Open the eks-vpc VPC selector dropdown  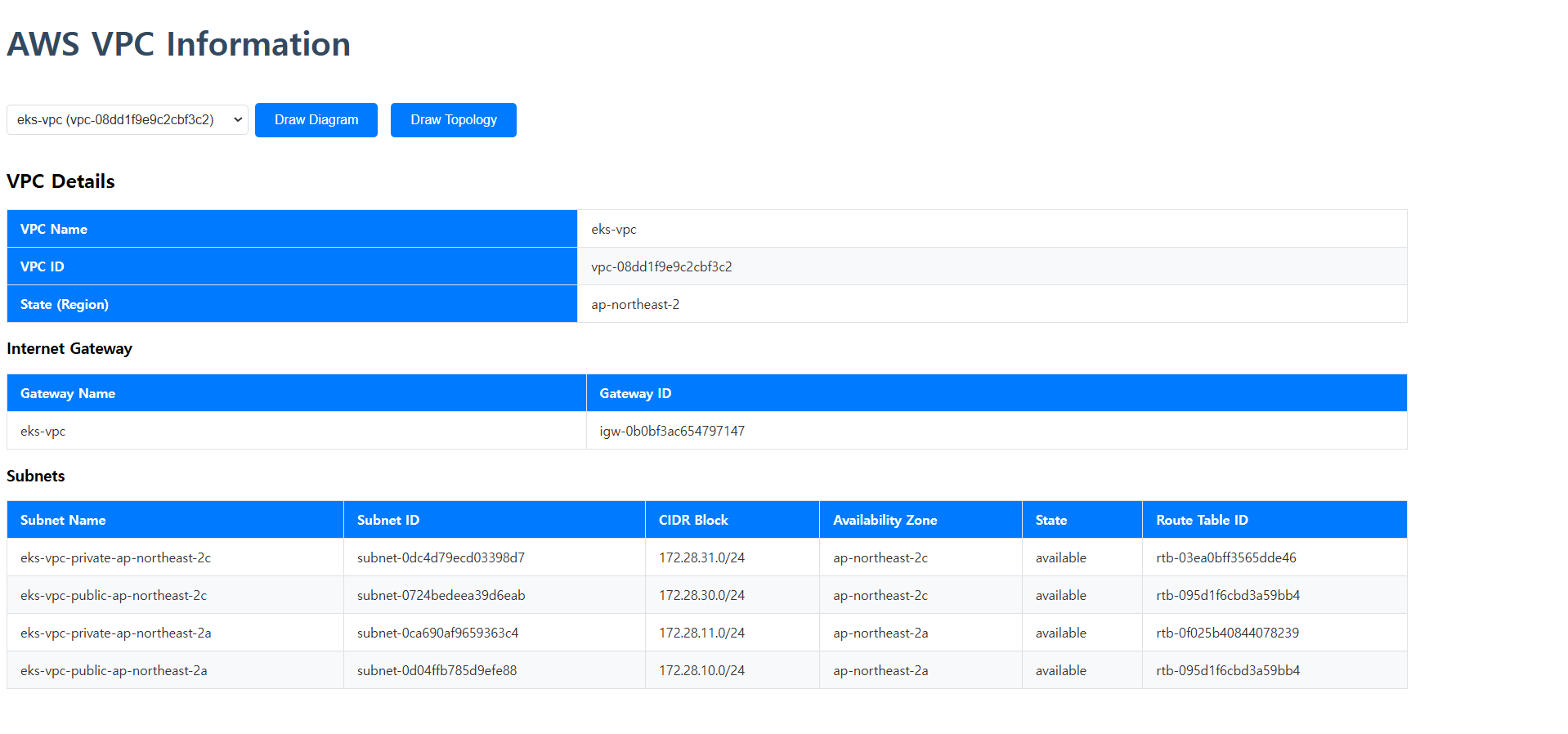click(x=128, y=119)
